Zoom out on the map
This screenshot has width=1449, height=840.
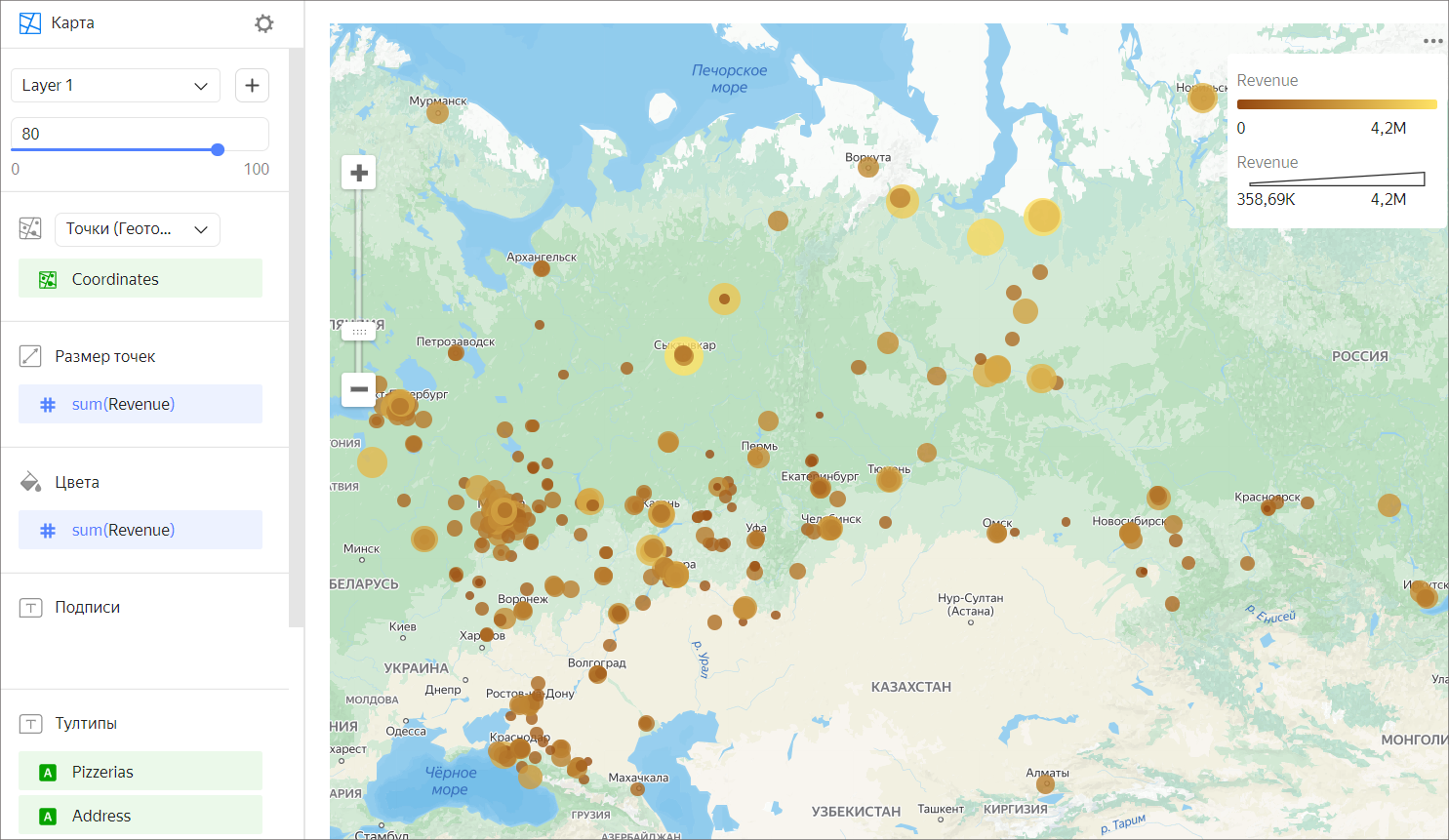click(x=359, y=389)
